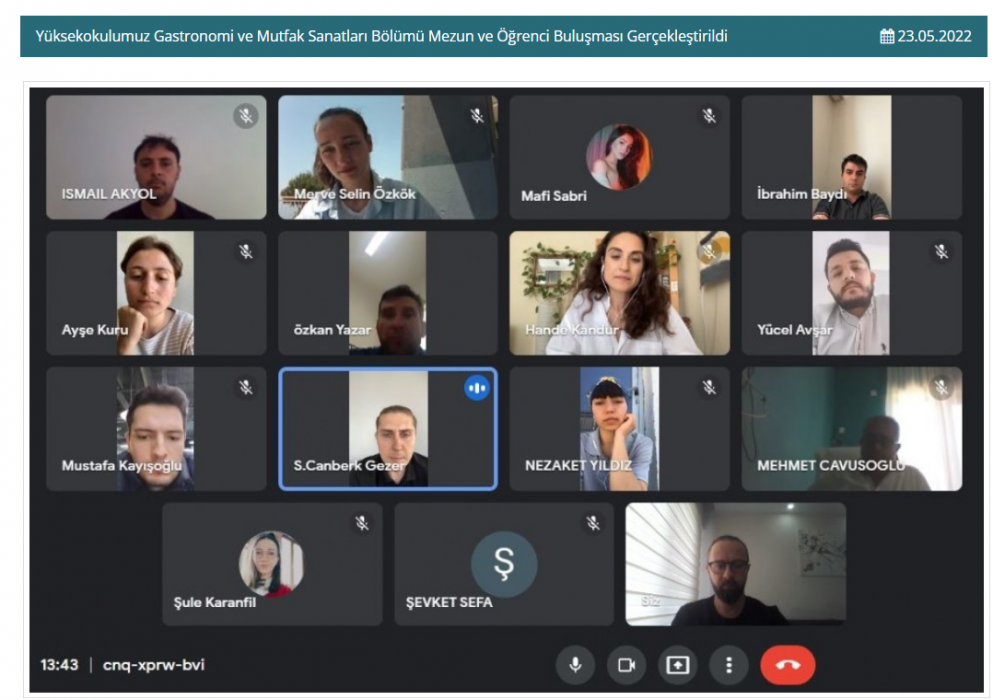The height and width of the screenshot is (700, 1005).
Task: Click the speaking indicator on S.Canberk Gezer tile
Action: (477, 388)
